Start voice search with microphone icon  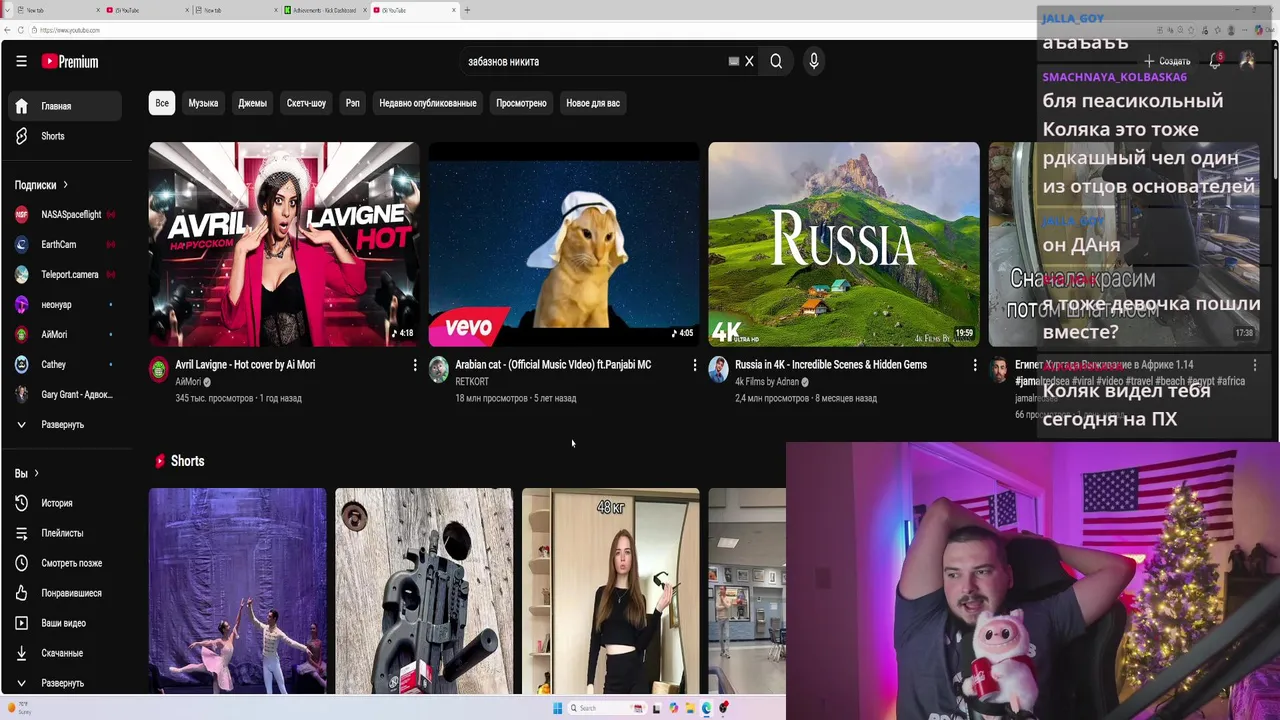click(x=814, y=61)
